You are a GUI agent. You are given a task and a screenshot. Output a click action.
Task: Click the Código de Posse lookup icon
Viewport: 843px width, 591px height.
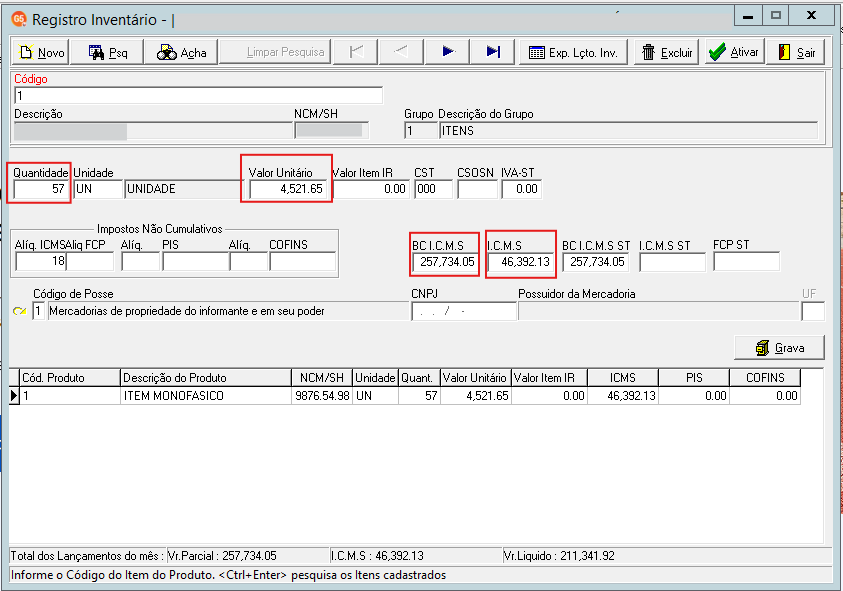pos(20,311)
